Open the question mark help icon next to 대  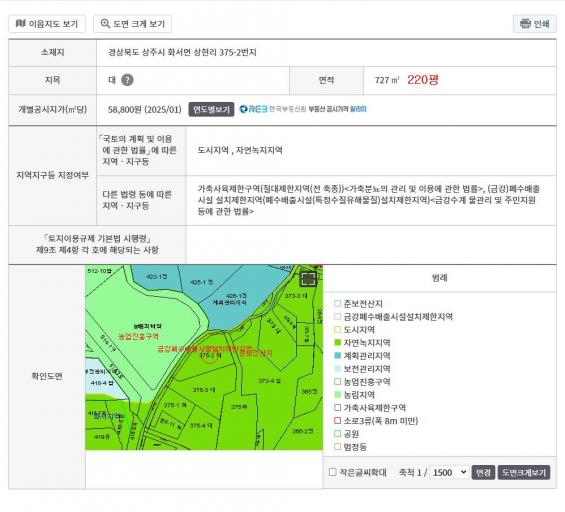pos(127,80)
